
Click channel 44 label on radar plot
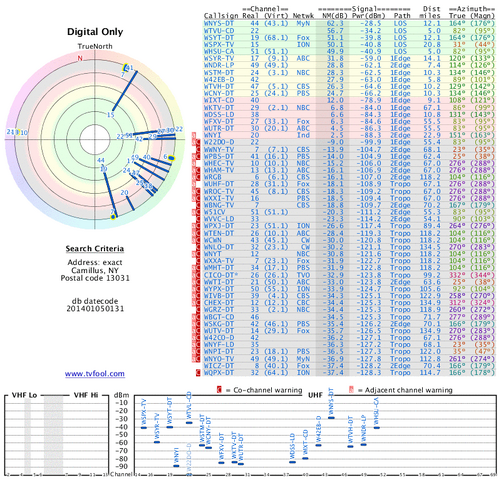101,160
